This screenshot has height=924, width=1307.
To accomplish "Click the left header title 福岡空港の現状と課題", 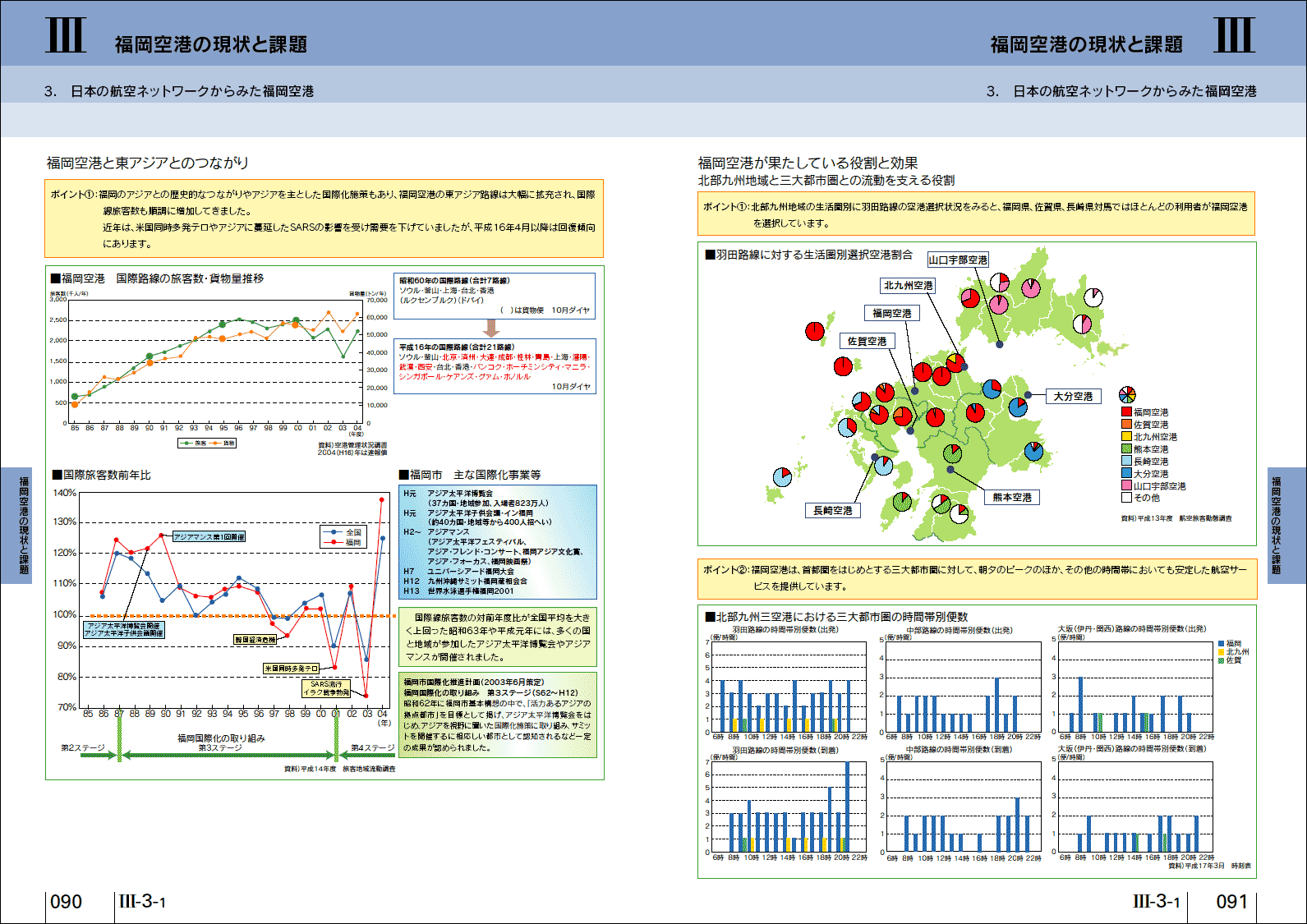I will 211,44.
